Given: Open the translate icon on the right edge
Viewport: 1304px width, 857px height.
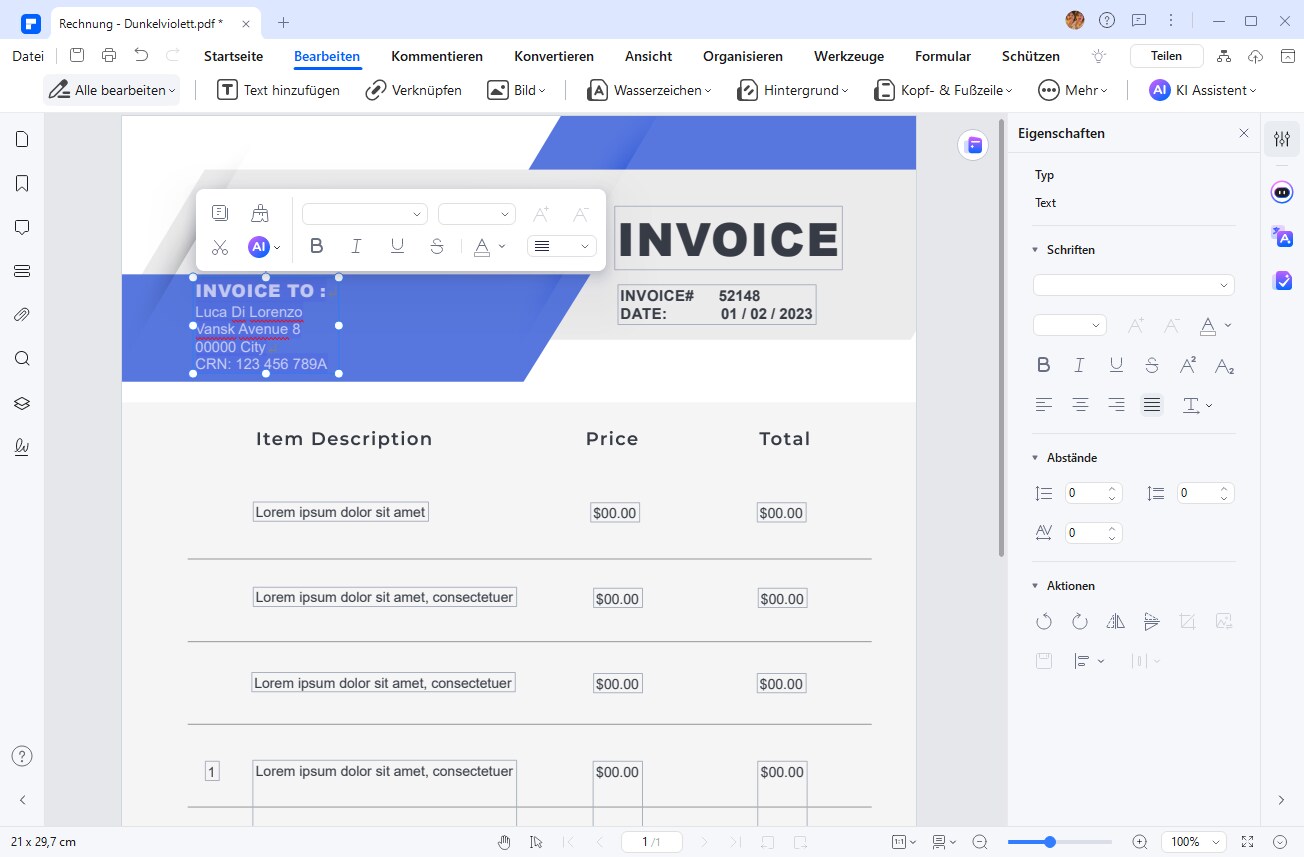Looking at the screenshot, I should pyautogui.click(x=1282, y=237).
